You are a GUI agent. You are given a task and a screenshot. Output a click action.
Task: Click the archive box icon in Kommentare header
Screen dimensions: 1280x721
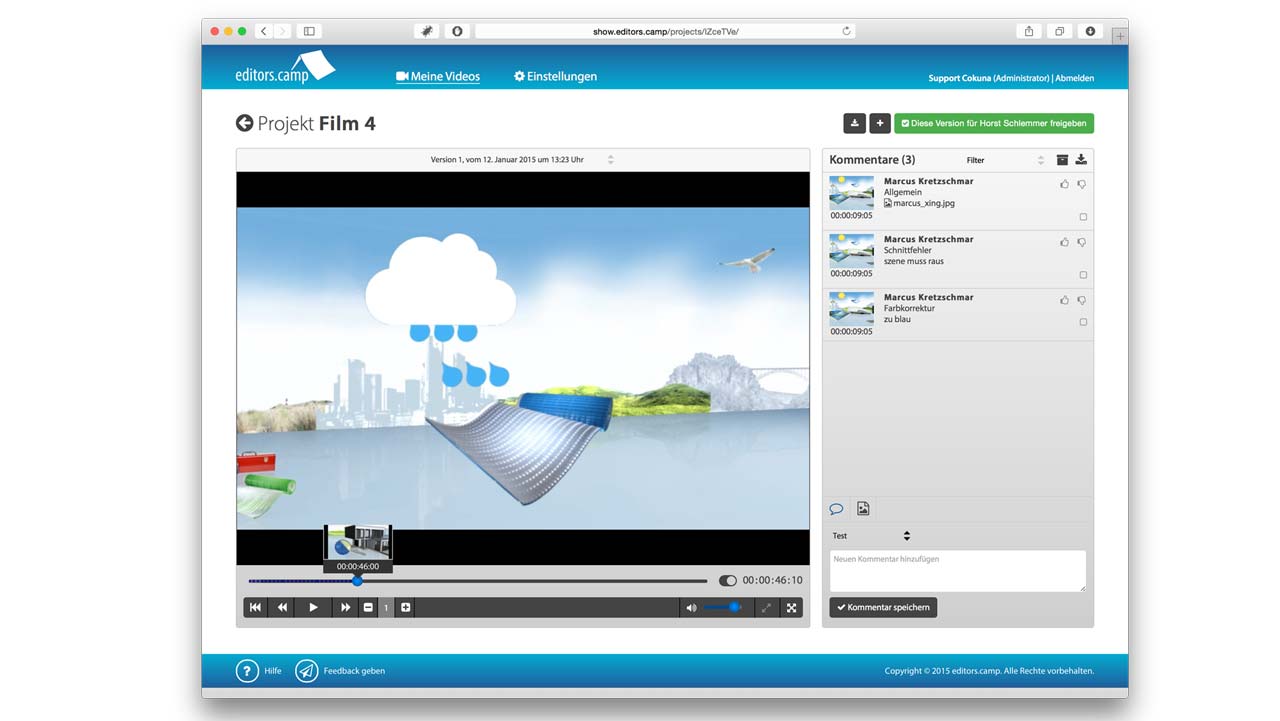[1063, 160]
